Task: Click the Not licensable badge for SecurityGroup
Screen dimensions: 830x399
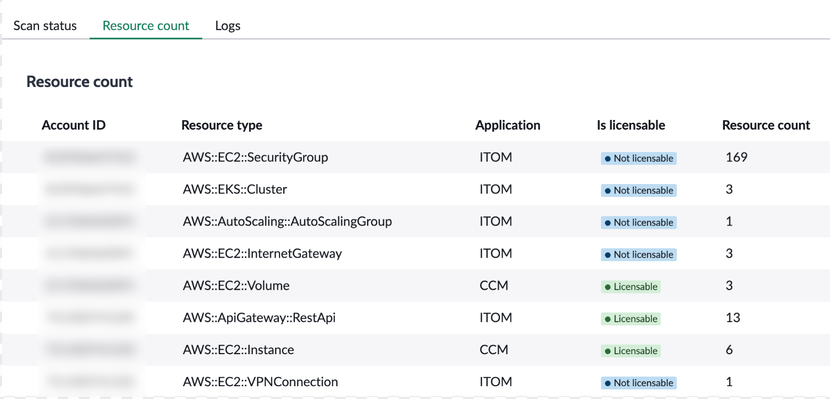Action: click(x=638, y=158)
